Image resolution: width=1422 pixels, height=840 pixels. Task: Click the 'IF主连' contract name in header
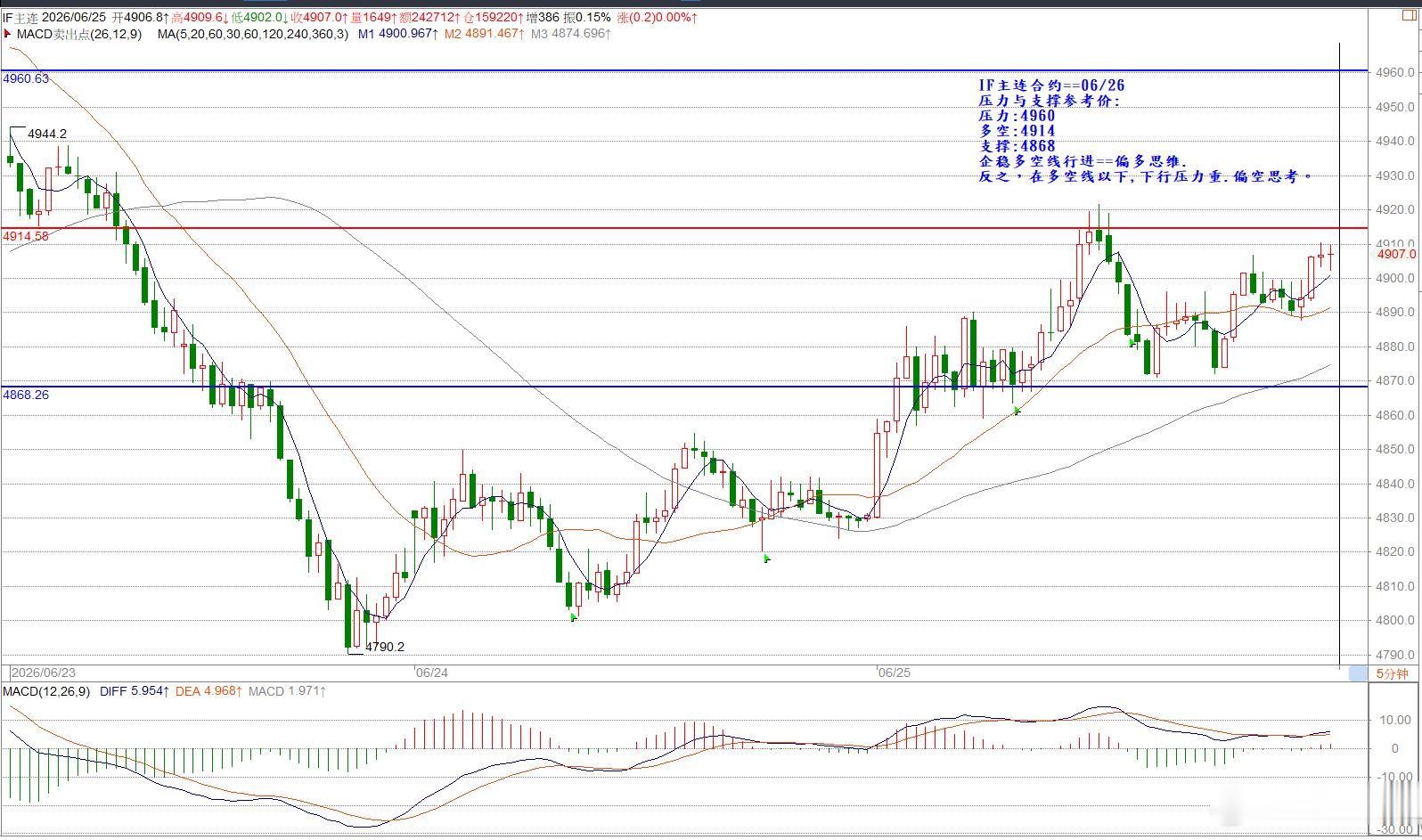[x=20, y=18]
